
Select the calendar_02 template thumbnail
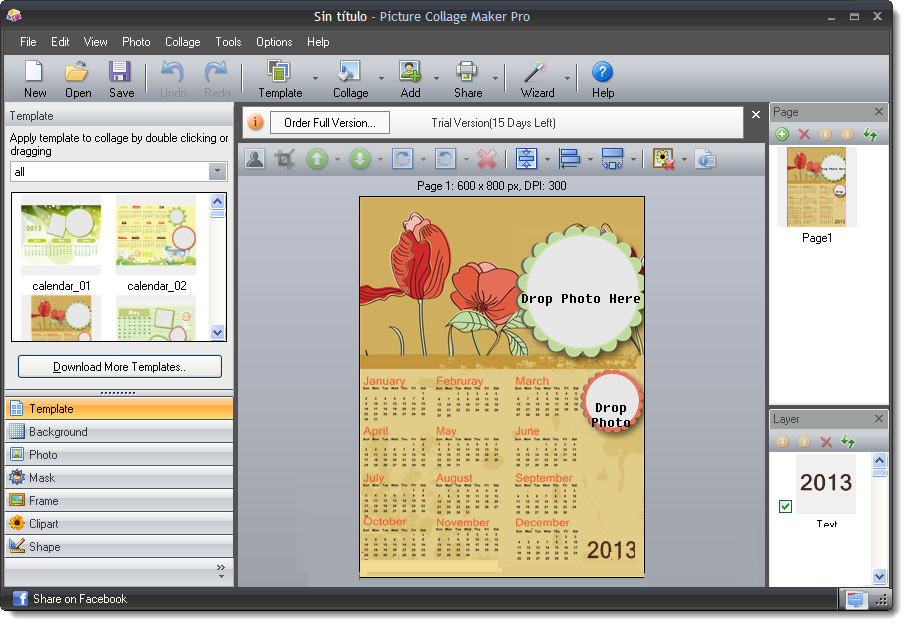tap(156, 235)
